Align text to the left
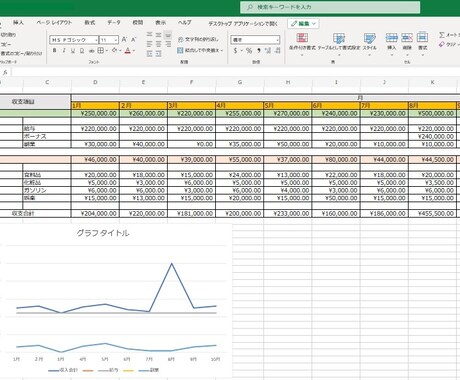The height and width of the screenshot is (380, 460). pyautogui.click(x=149, y=44)
